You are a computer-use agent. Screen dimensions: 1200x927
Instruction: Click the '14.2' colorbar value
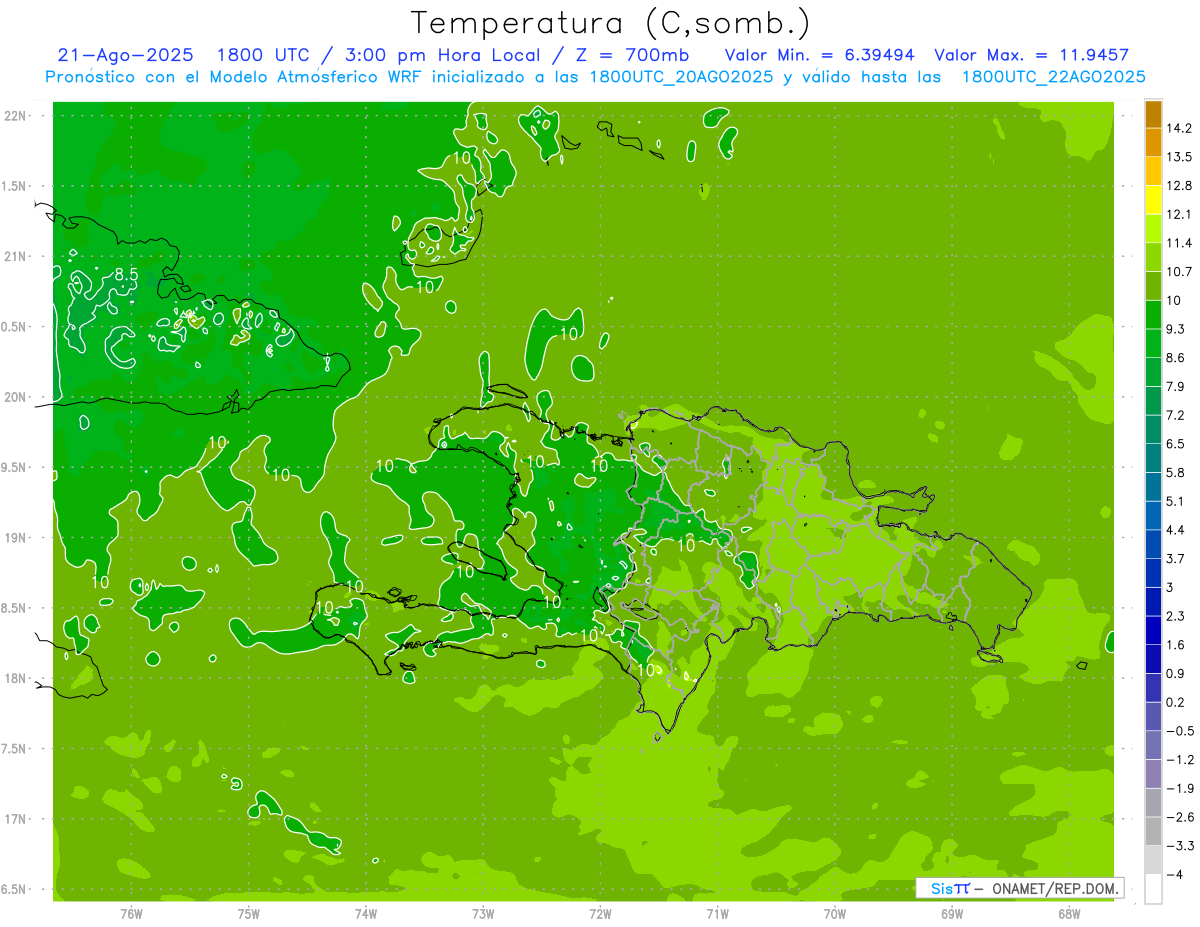pos(1179,128)
